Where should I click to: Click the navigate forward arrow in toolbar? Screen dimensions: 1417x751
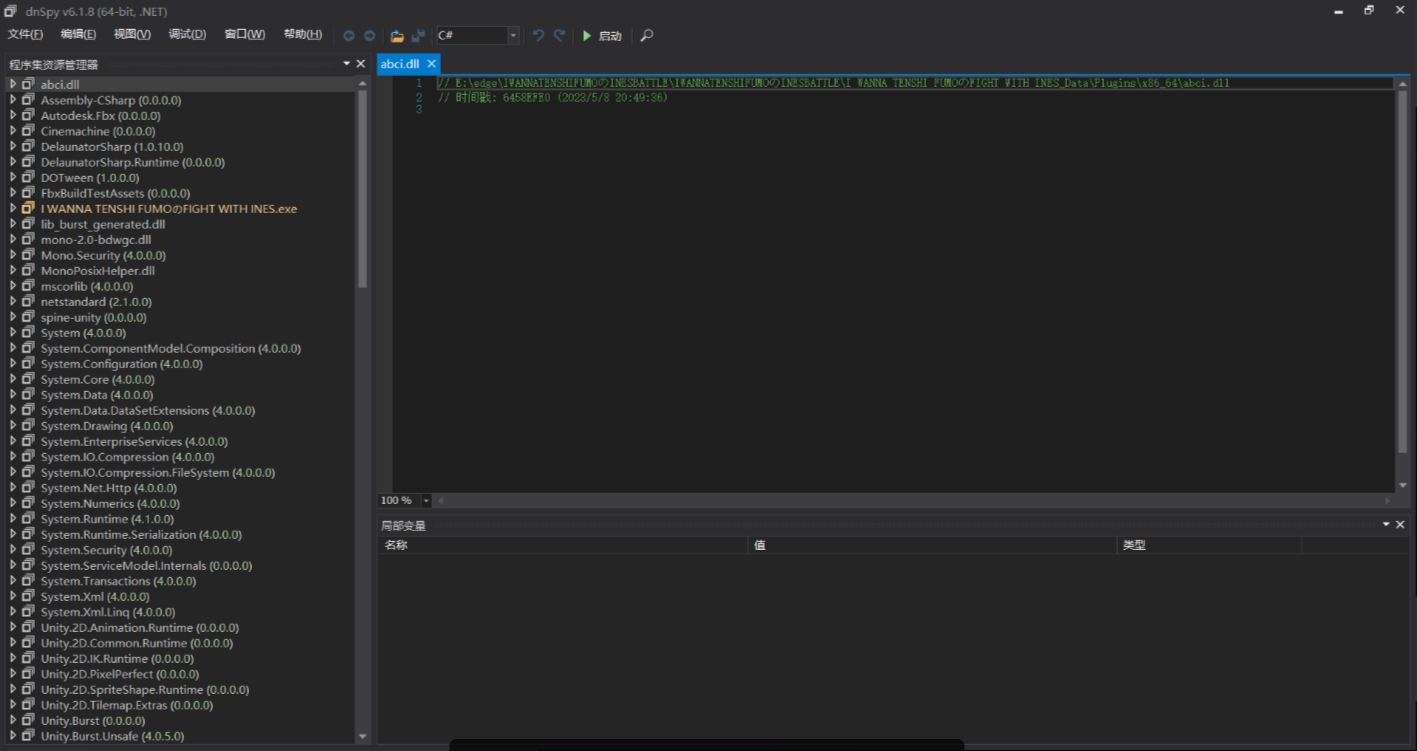[369, 36]
